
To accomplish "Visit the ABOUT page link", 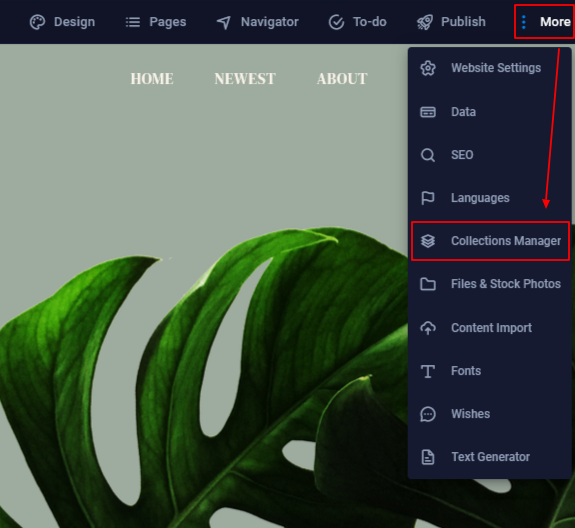I will 342,79.
